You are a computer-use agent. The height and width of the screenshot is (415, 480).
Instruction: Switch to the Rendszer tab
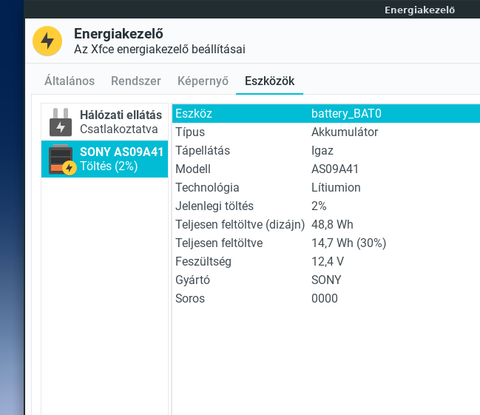click(x=136, y=81)
